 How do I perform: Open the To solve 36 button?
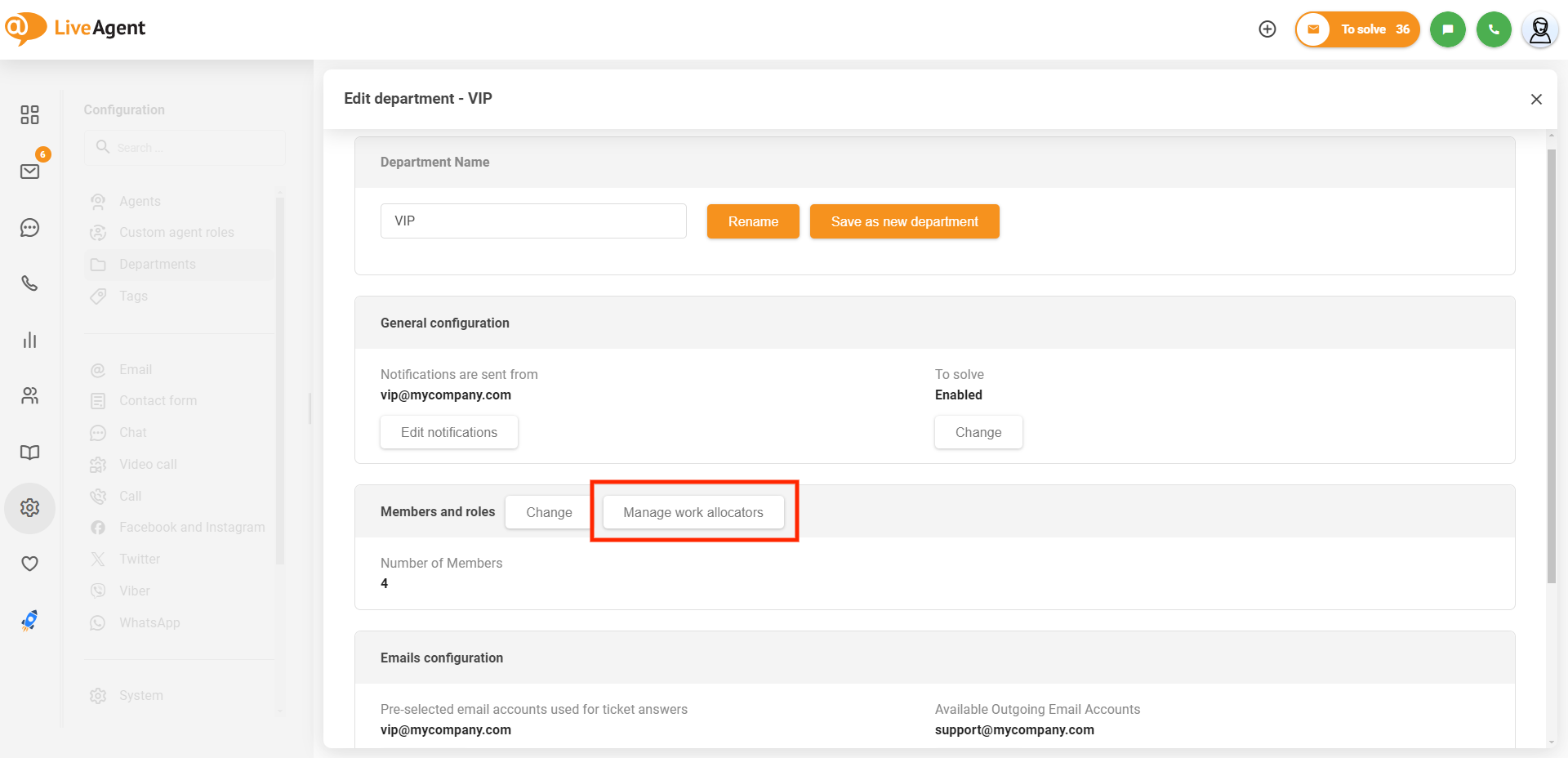pos(1357,29)
